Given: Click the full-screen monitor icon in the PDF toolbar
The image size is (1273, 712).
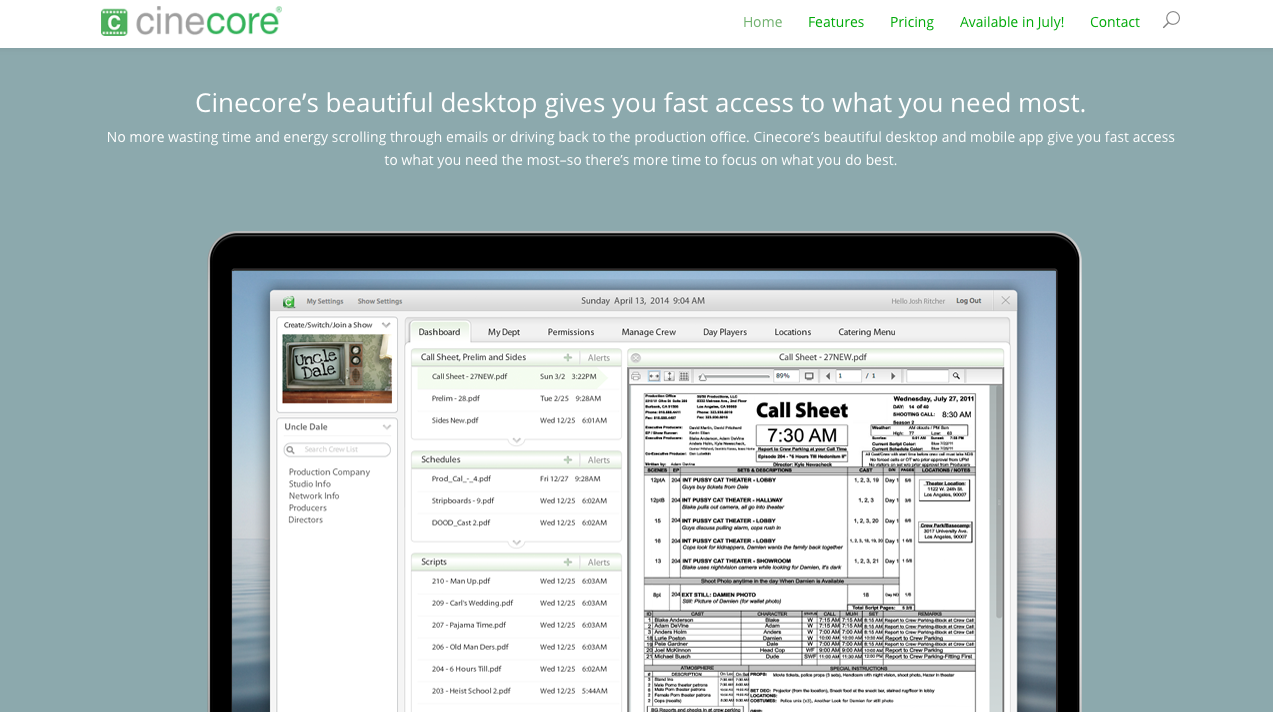Looking at the screenshot, I should click(x=809, y=376).
